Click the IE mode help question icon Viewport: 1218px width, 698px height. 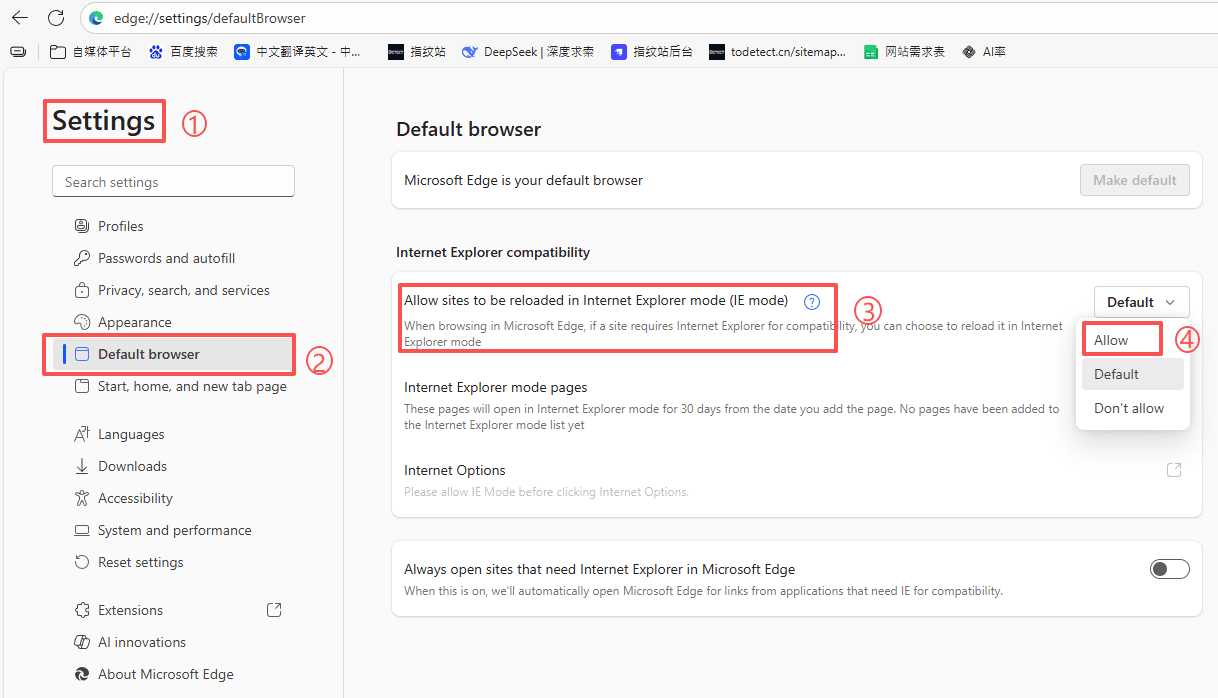[812, 301]
